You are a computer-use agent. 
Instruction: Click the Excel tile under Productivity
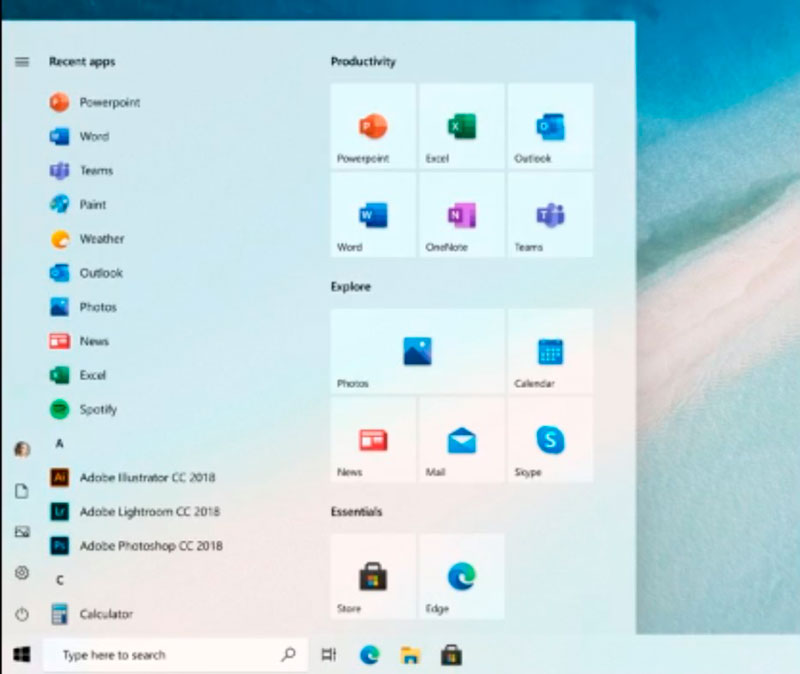tap(462, 126)
